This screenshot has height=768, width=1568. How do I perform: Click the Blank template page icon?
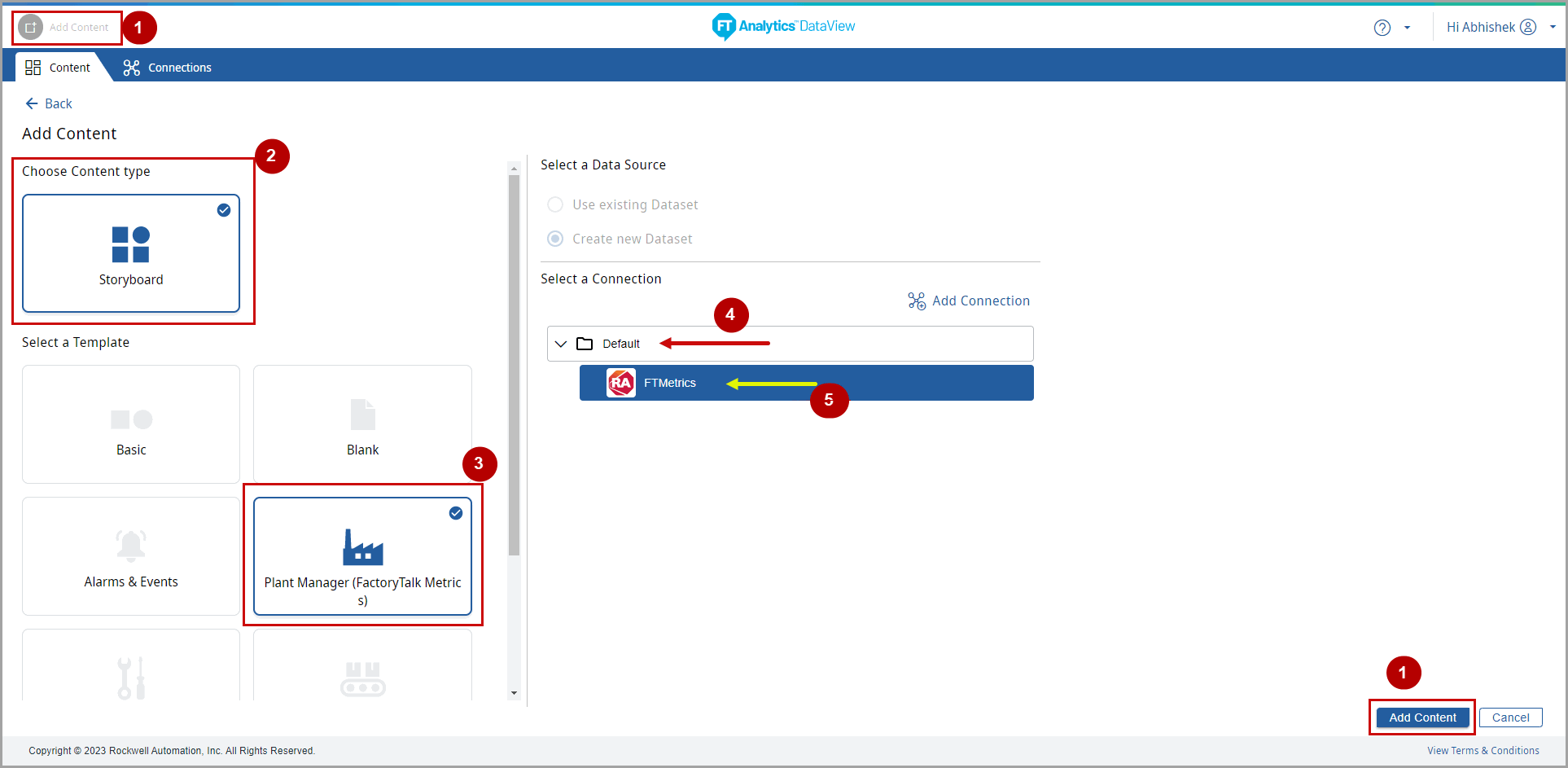tap(363, 415)
